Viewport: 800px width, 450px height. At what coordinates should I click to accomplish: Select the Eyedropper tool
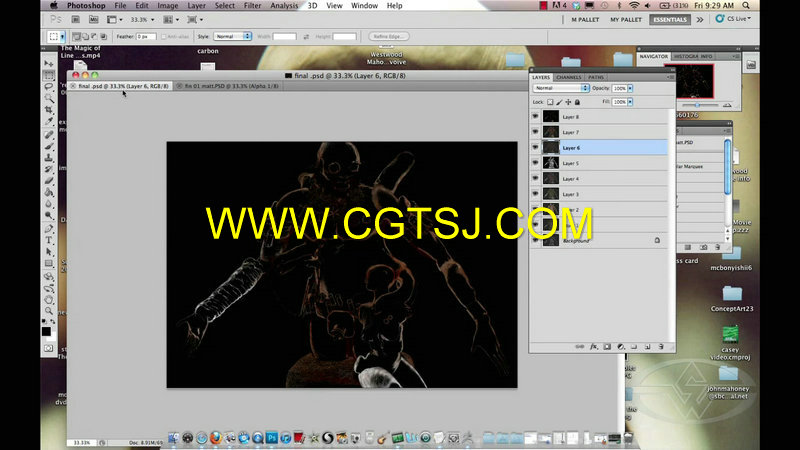pos(49,121)
